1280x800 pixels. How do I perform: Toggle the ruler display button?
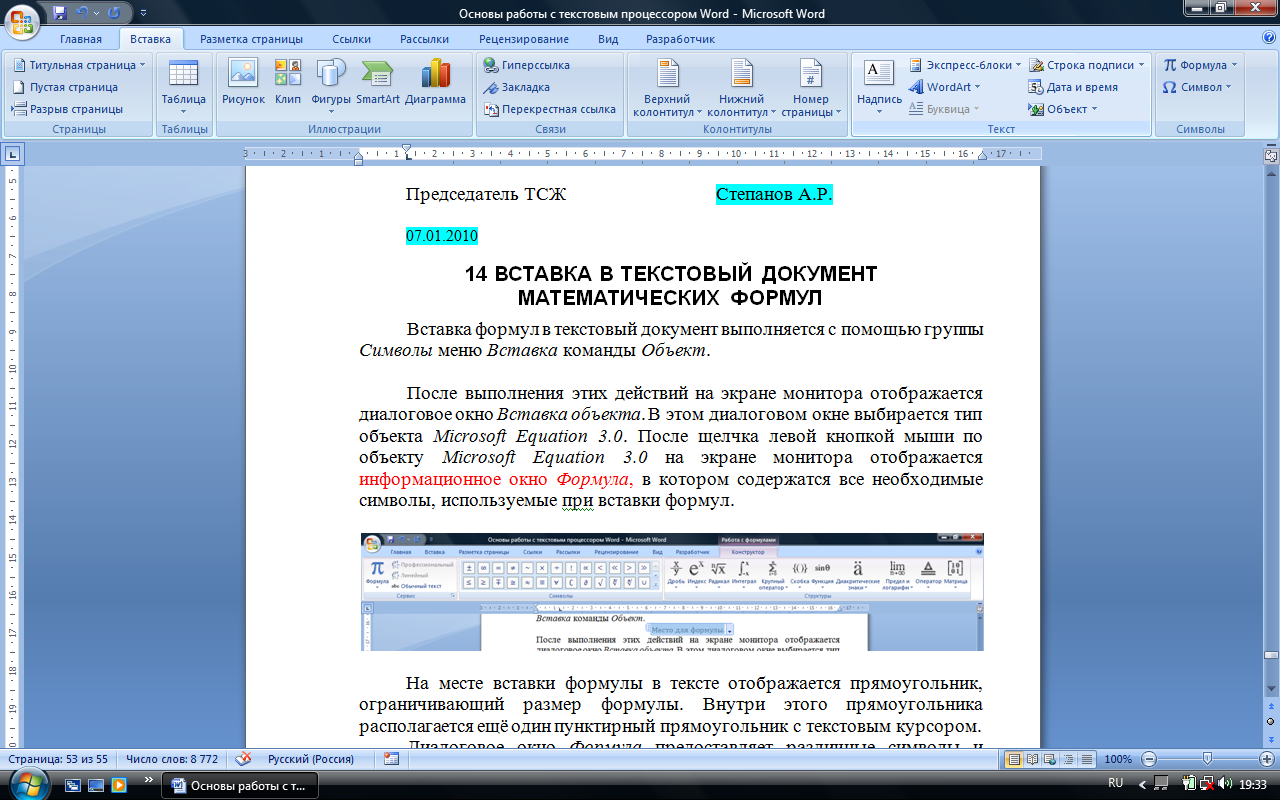click(1270, 155)
